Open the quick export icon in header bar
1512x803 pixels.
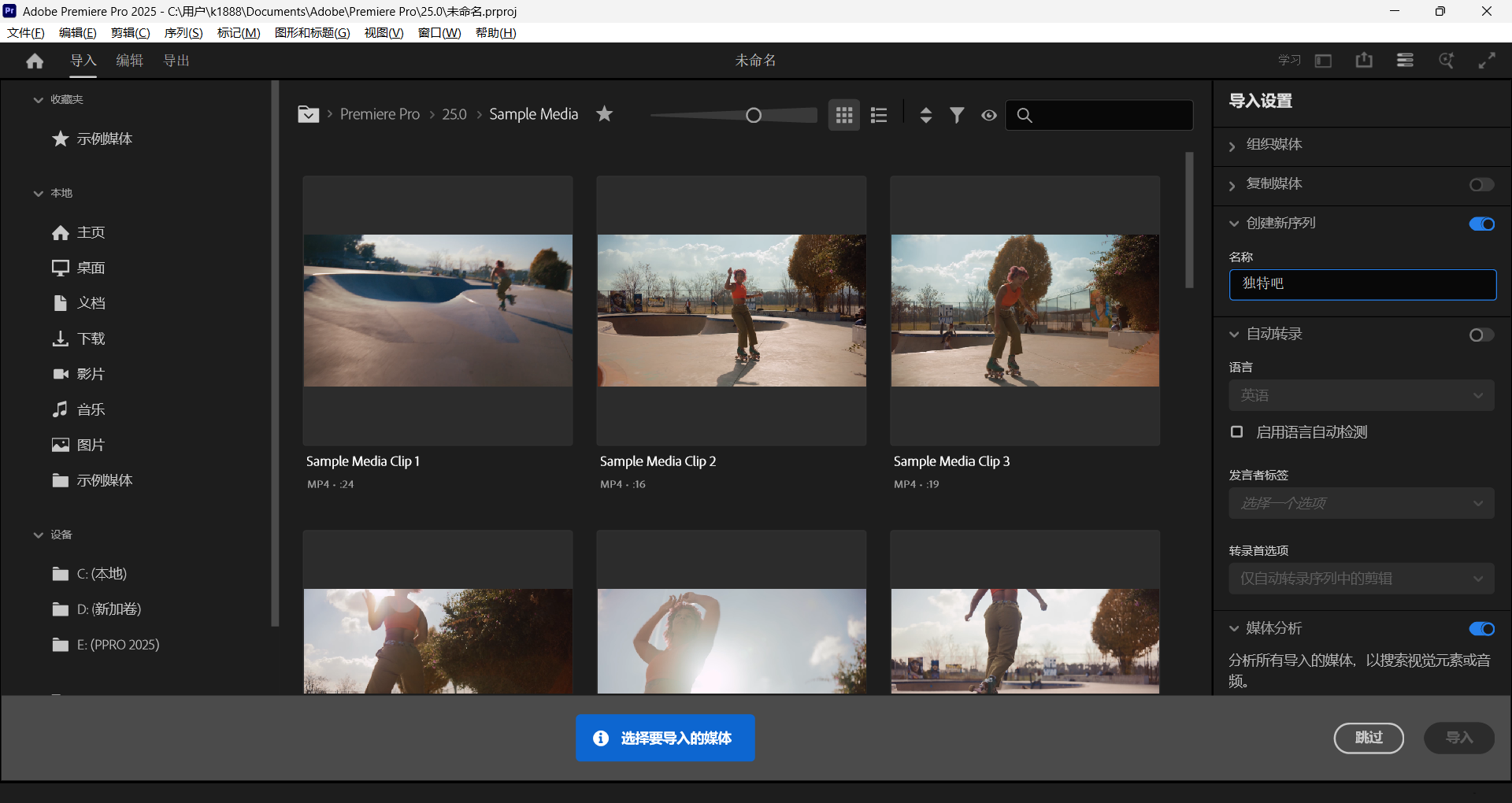point(1364,60)
